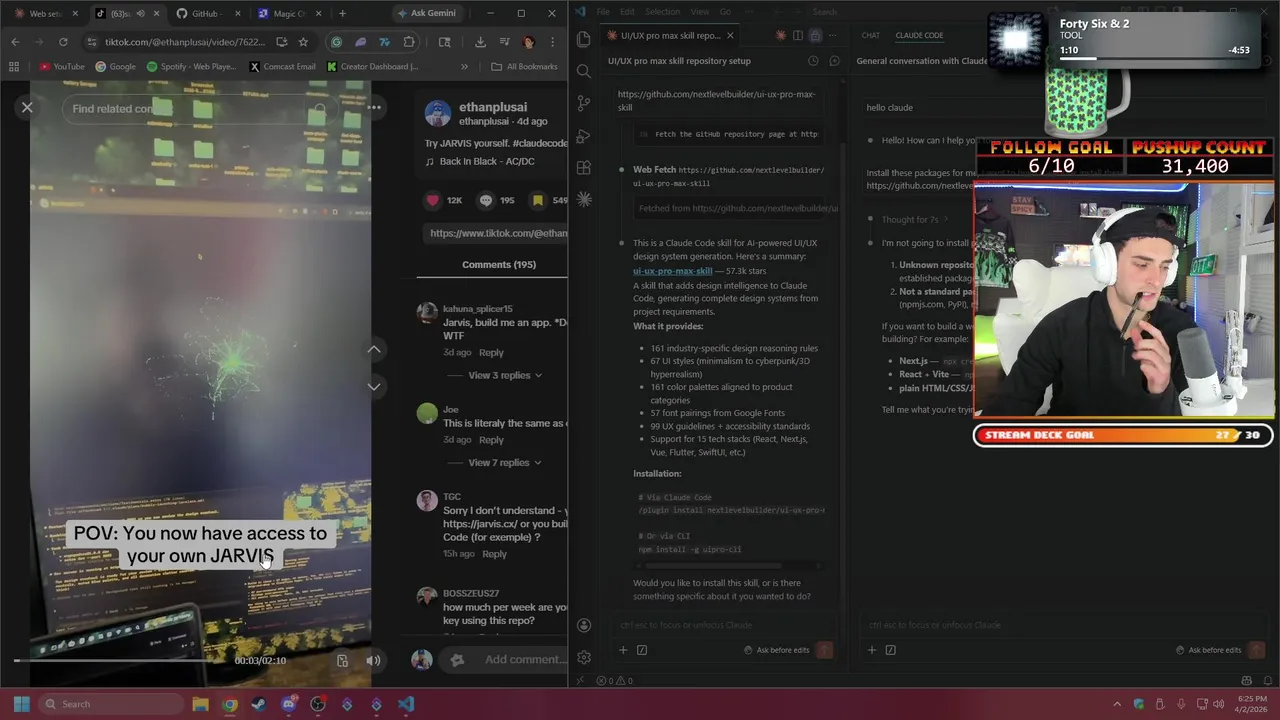Screen dimensions: 1280x720
Task: Open editor More Actions ellipsis
Action: 832,35
